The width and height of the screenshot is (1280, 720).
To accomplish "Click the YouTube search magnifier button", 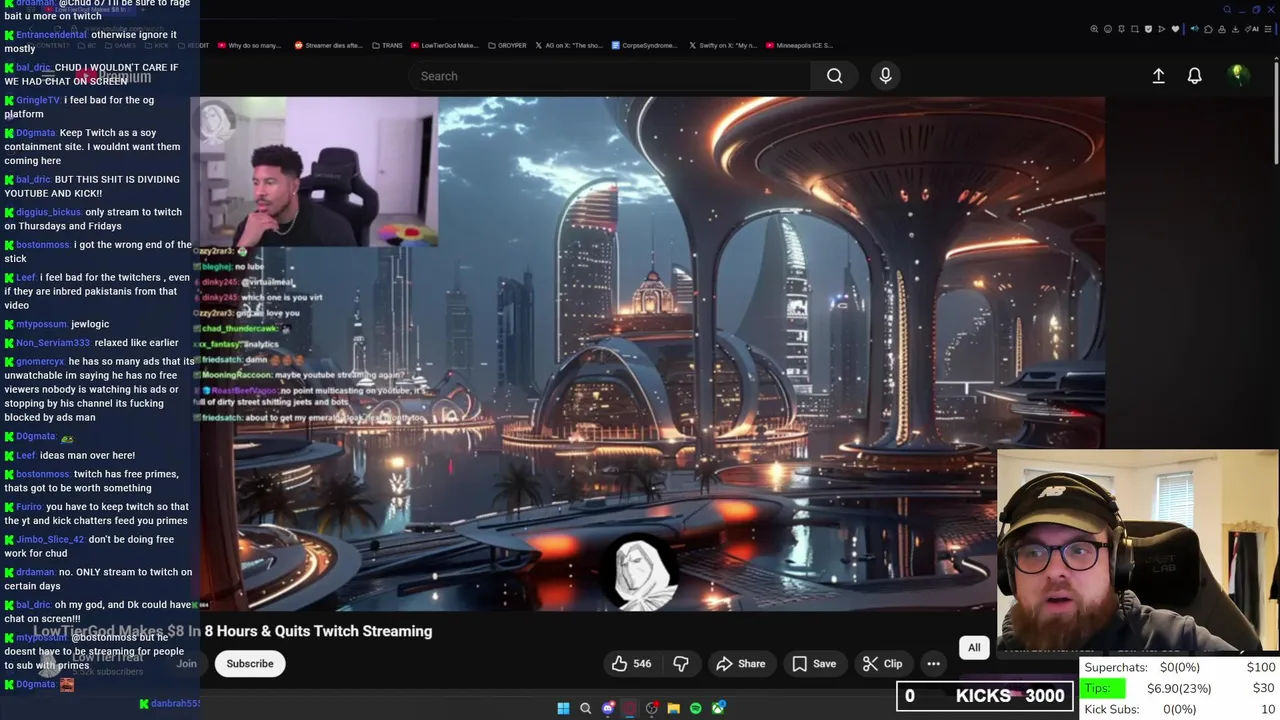I will coord(834,76).
